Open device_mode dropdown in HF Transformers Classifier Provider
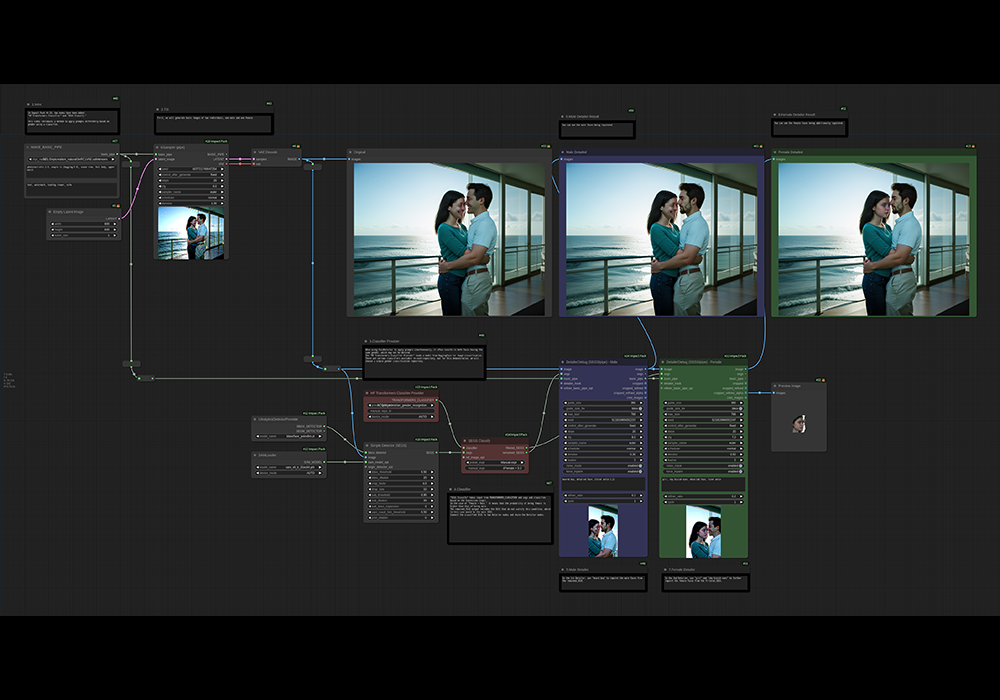This screenshot has height=700, width=1000. click(x=401, y=417)
